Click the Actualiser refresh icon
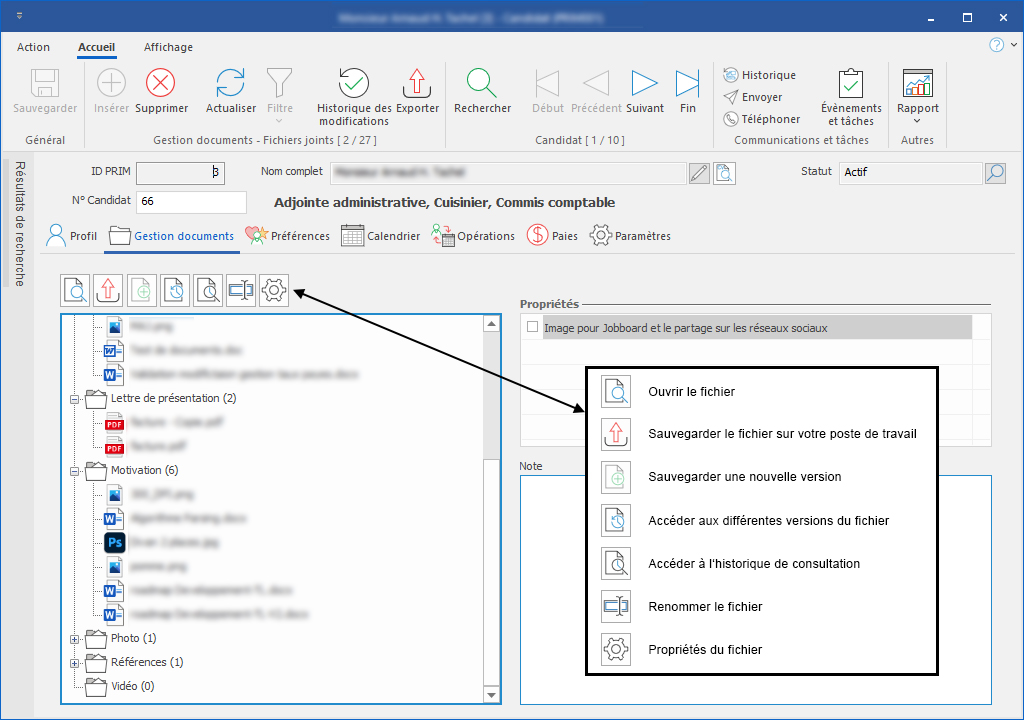Image resolution: width=1024 pixels, height=720 pixels. (231, 84)
